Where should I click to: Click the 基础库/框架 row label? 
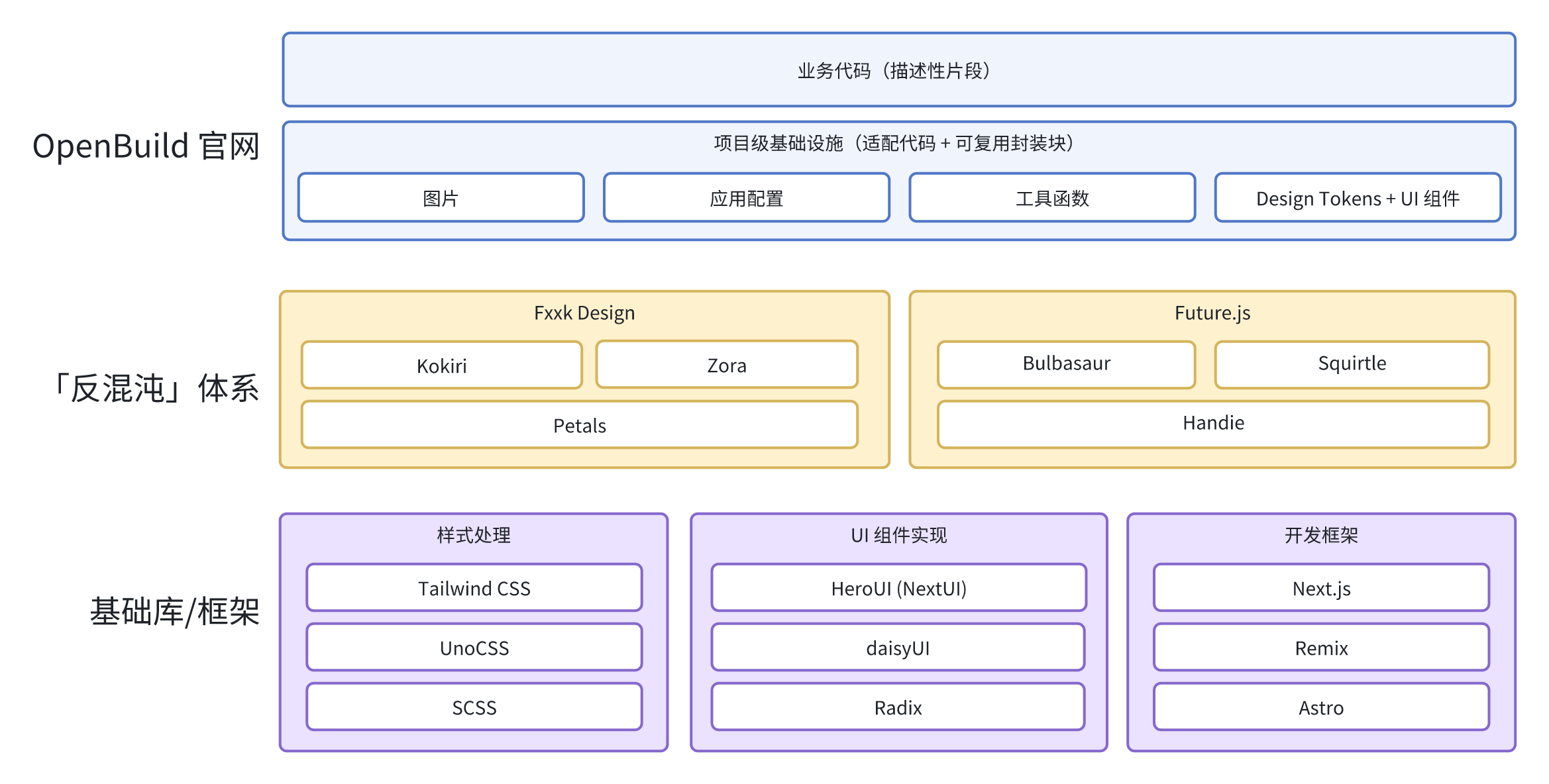(175, 611)
